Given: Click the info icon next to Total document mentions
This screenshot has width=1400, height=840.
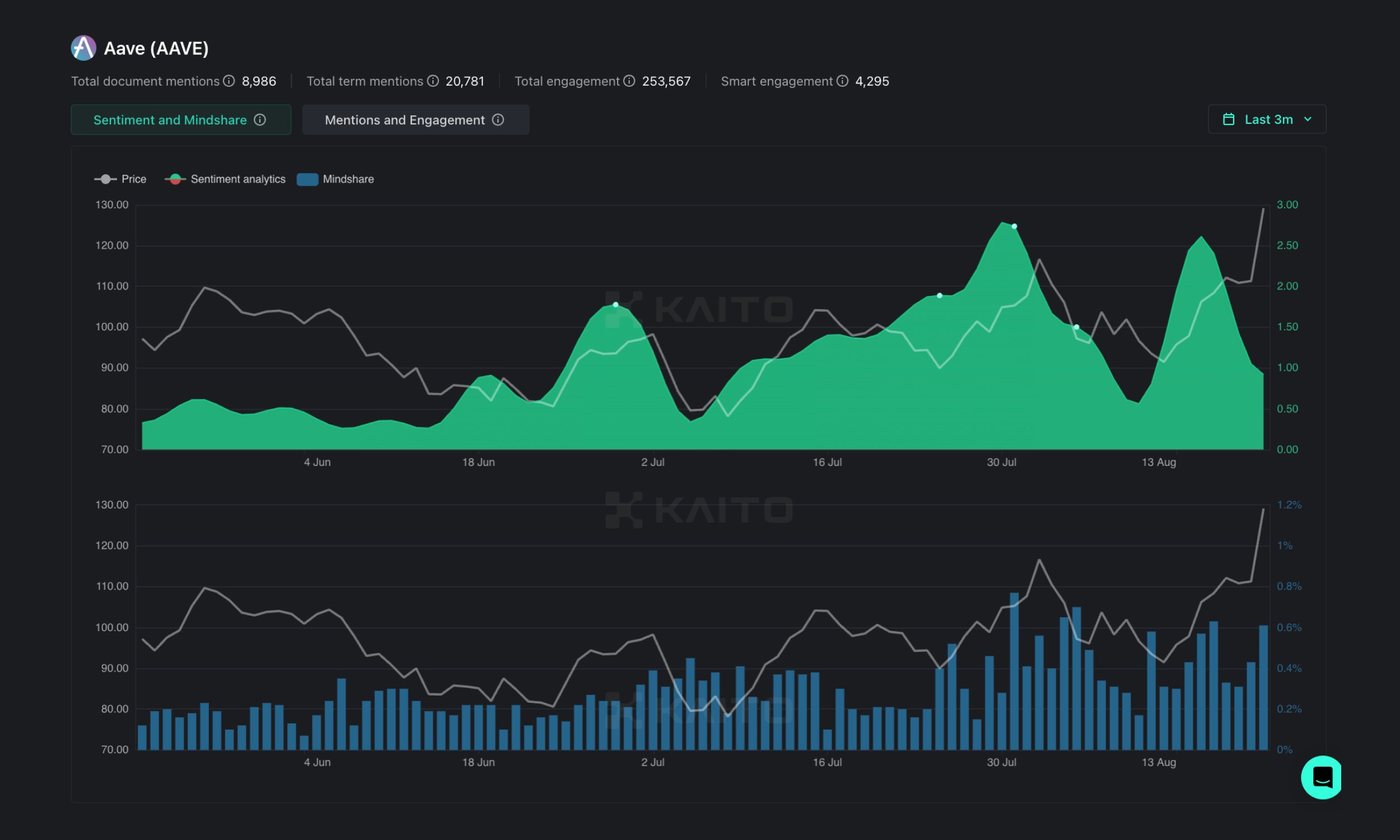Looking at the screenshot, I should (228, 81).
